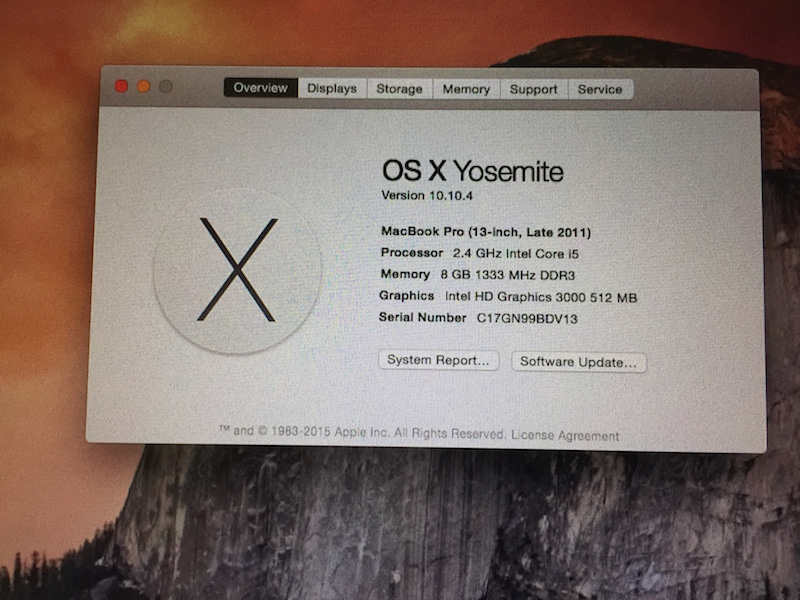Click Intel HD Graphics 3000 512 MB value

pyautogui.click(x=541, y=297)
